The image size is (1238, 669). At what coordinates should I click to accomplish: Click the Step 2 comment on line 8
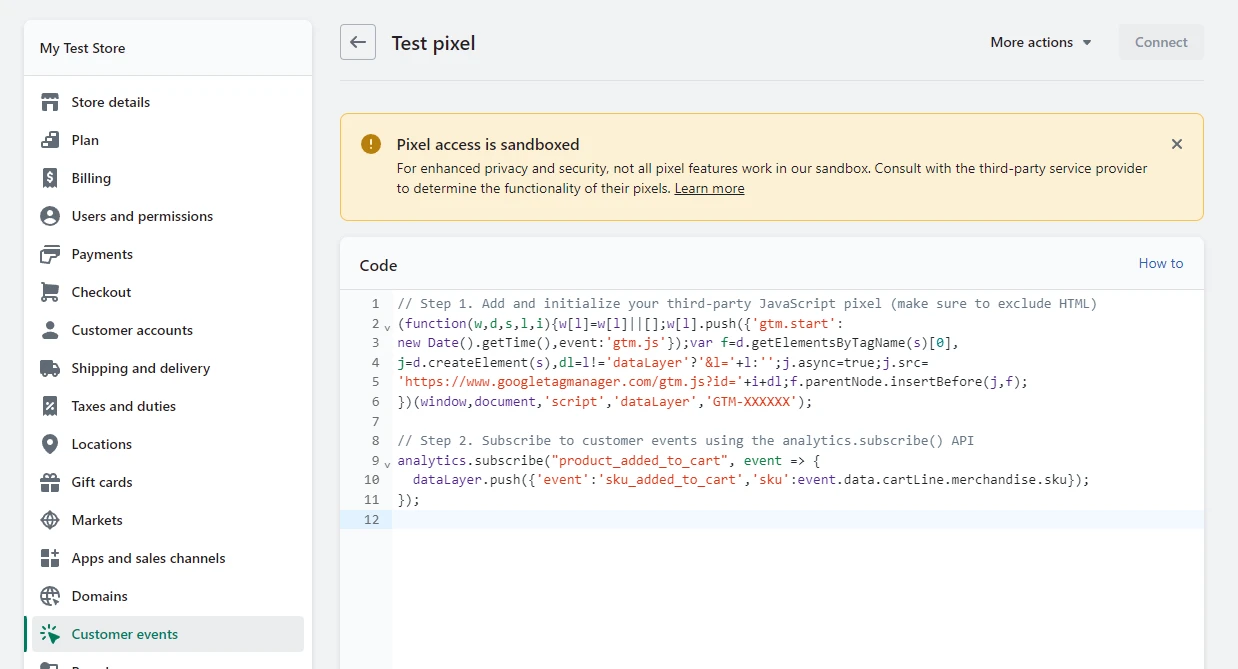point(685,440)
